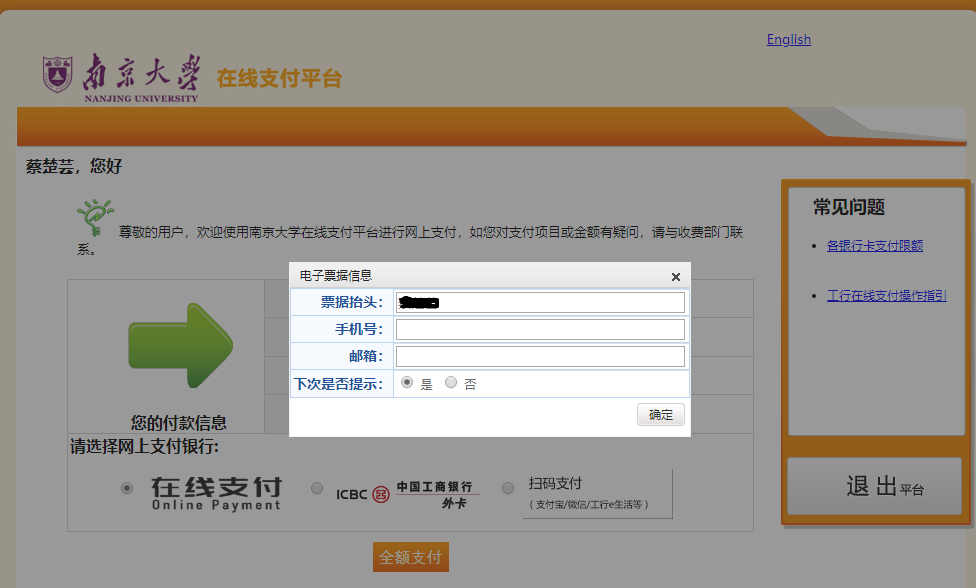
Task: Click the 邮箱 input box
Action: 540,356
